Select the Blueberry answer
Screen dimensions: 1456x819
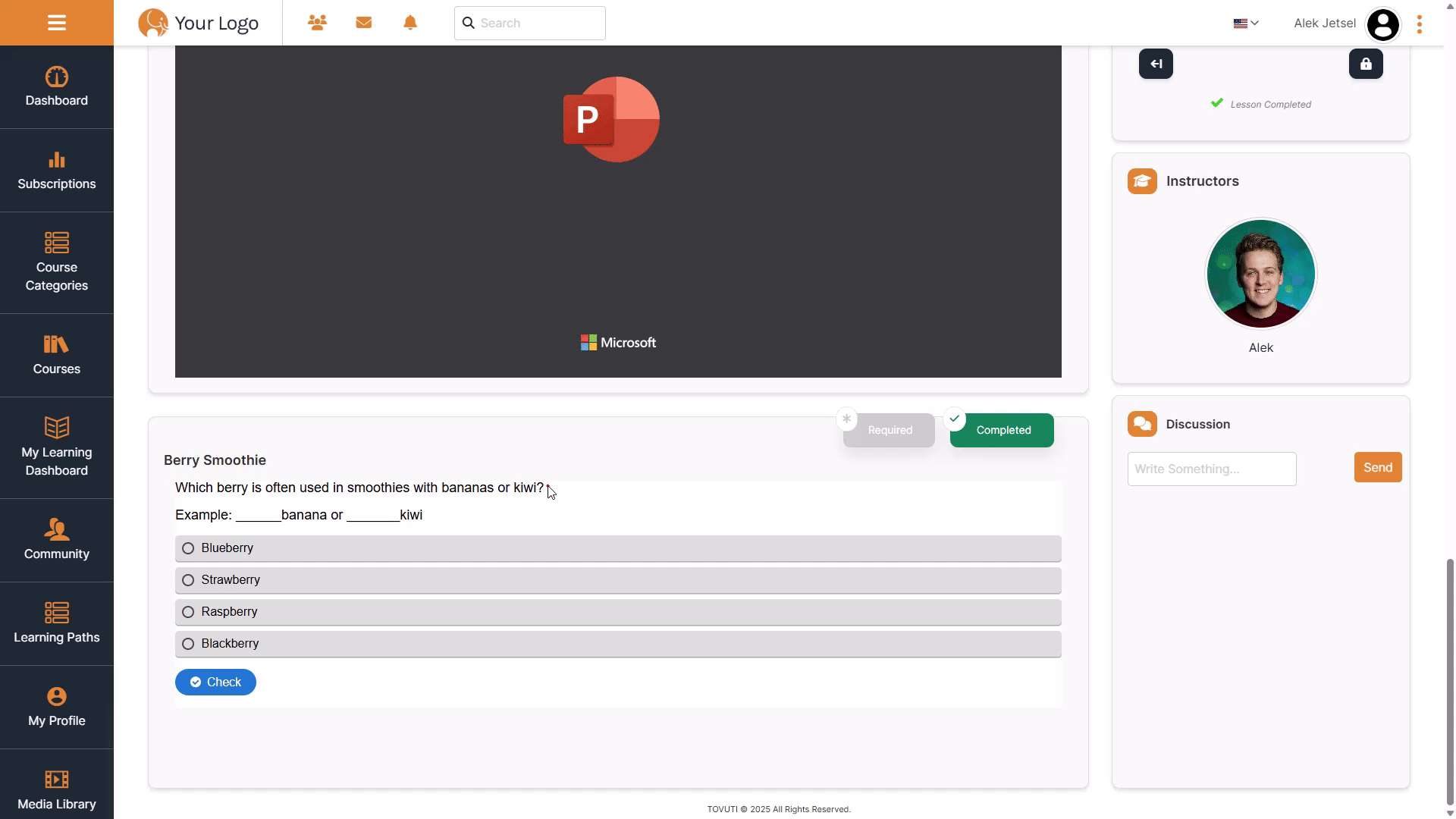618,548
